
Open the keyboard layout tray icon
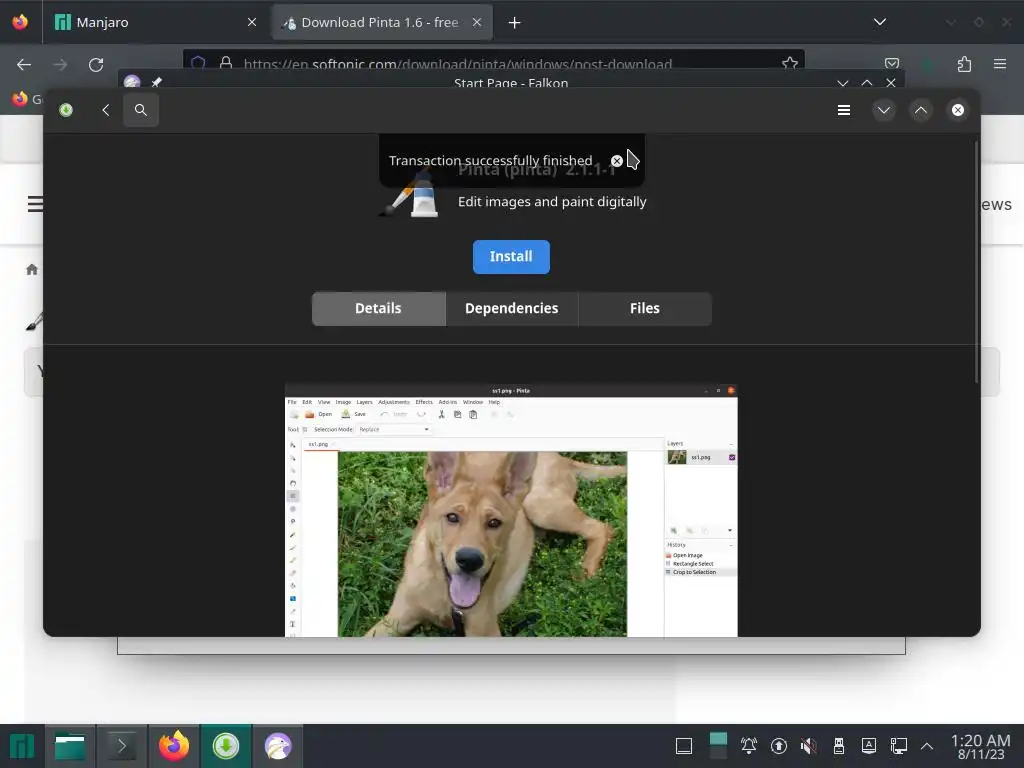[869, 746]
